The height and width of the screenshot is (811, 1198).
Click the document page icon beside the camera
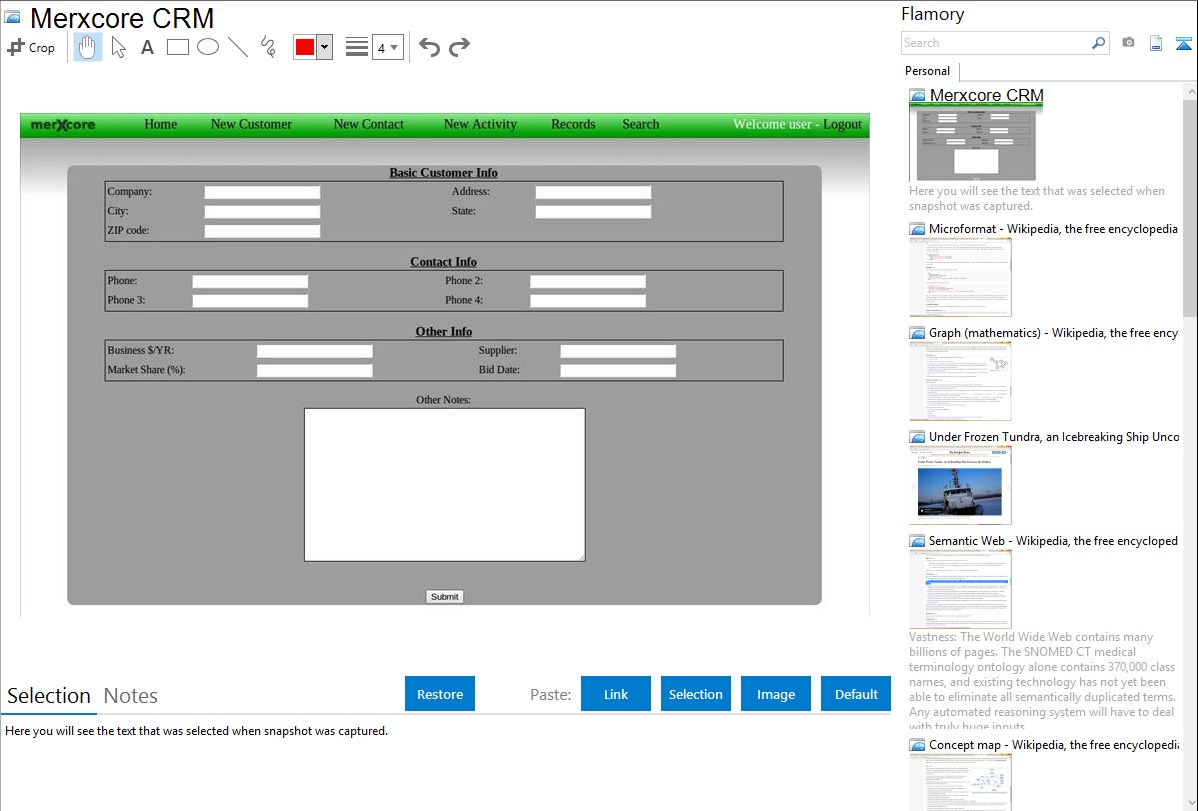click(x=1156, y=43)
